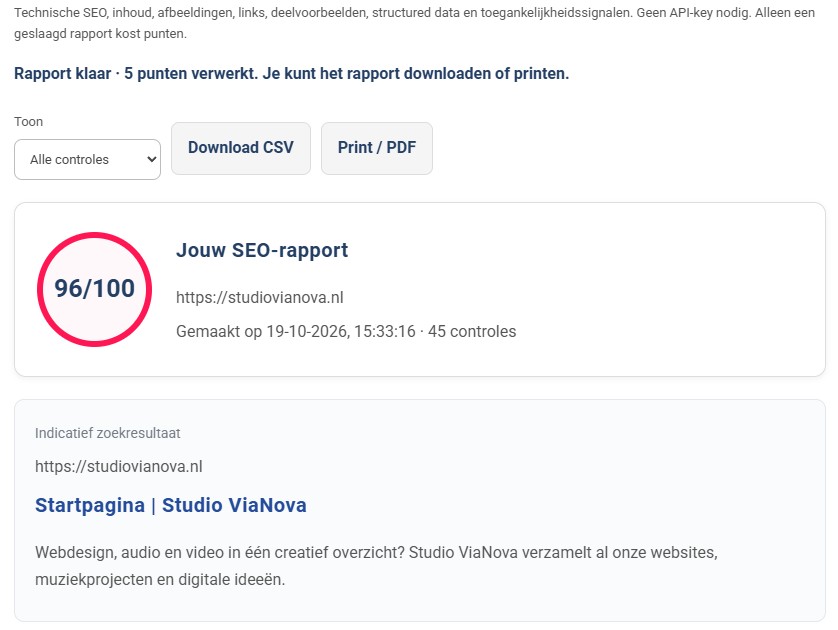Click the 'Gemaakt op 19-10-2026' timestamp line

point(346,331)
